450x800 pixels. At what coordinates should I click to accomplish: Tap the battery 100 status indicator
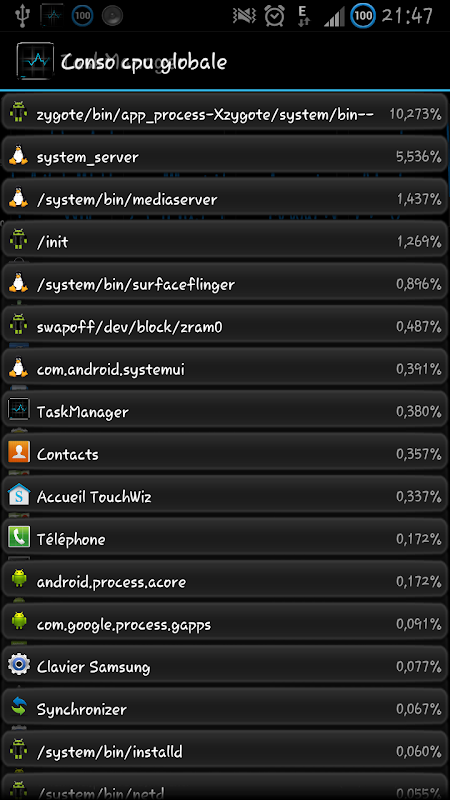tap(363, 16)
